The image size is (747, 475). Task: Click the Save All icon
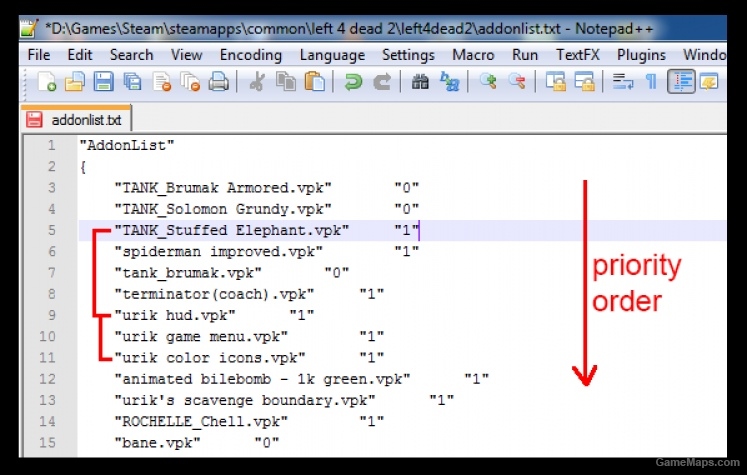click(x=132, y=81)
